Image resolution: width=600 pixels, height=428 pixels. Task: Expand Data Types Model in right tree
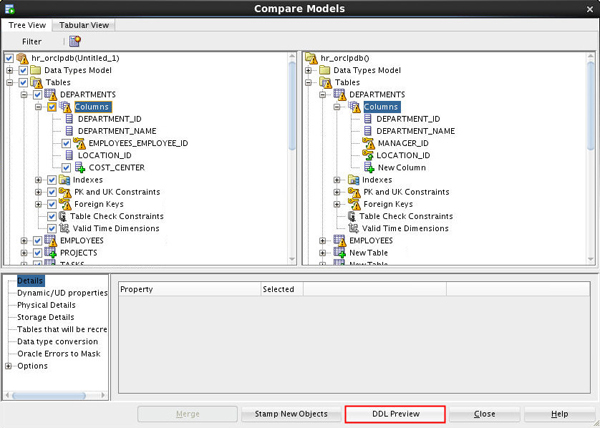(308, 70)
